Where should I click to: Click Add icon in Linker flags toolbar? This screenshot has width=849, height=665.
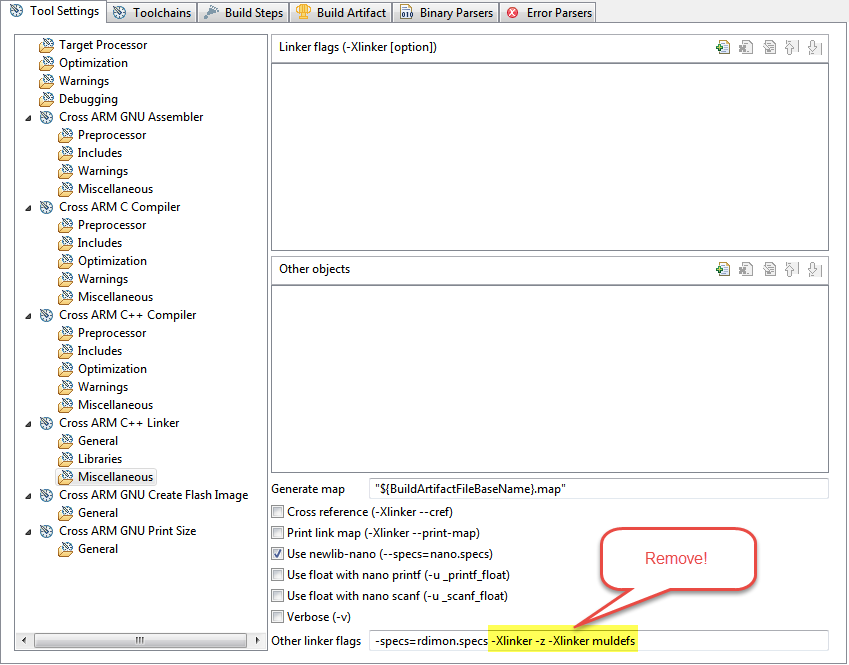(723, 47)
